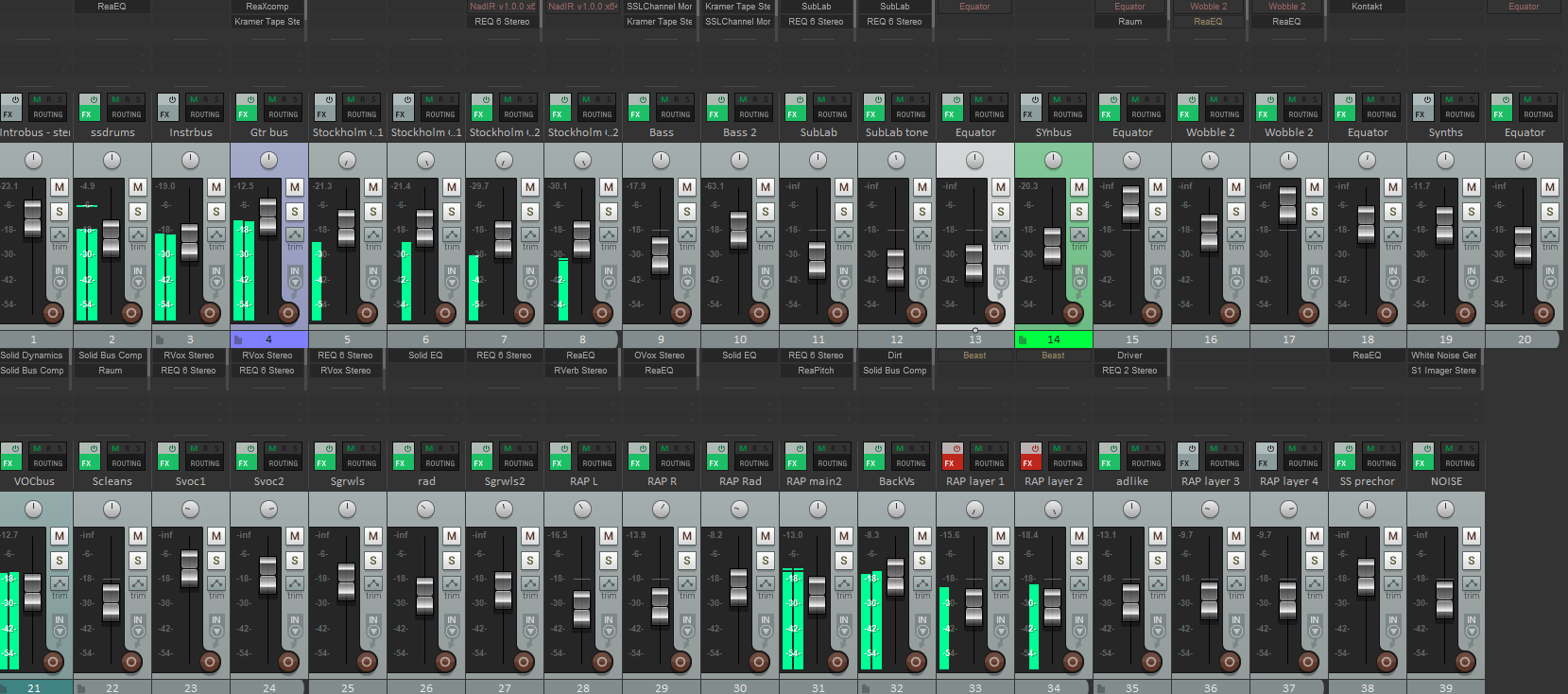This screenshot has height=694, width=1568.
Task: Select track number 20
Action: (x=1525, y=339)
